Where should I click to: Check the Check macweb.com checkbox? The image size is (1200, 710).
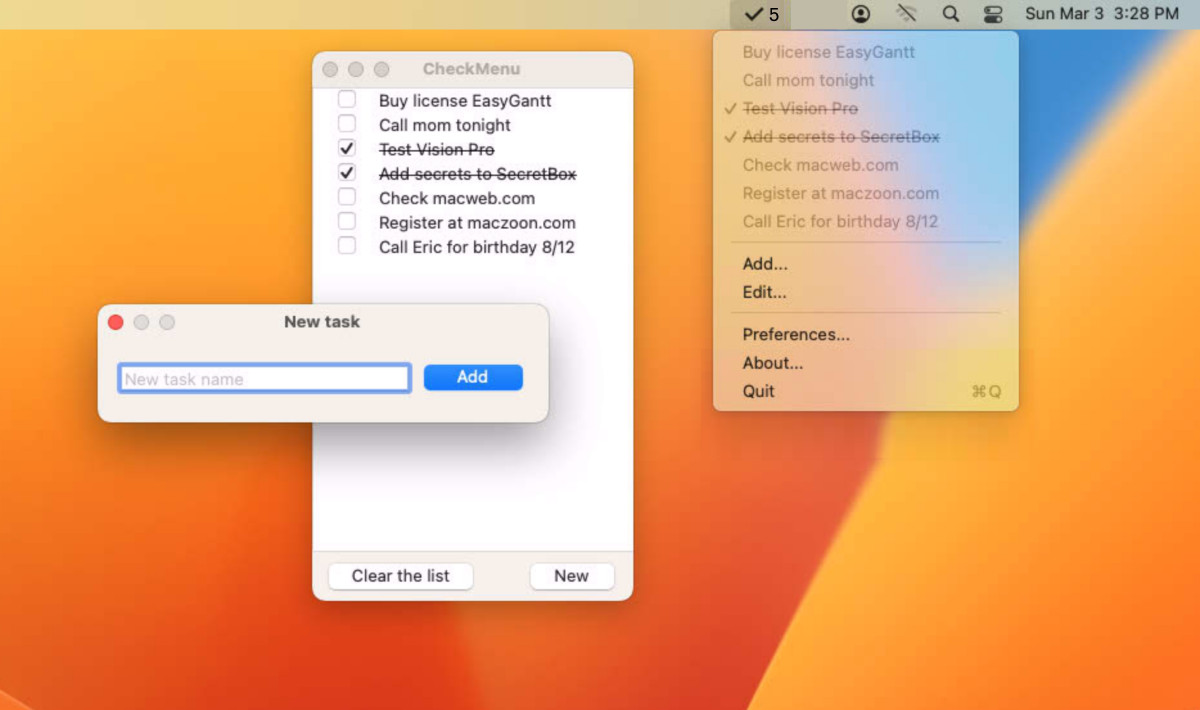click(x=346, y=197)
